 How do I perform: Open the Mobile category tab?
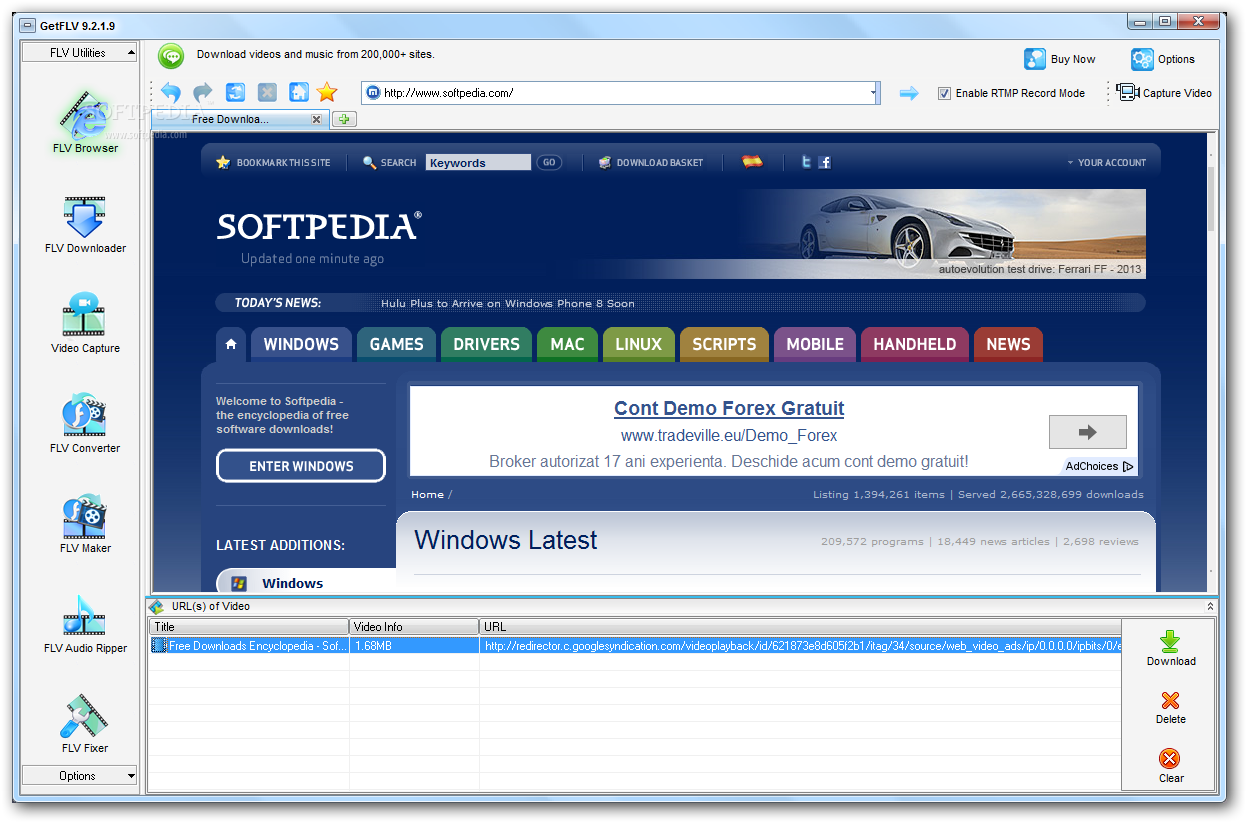click(x=815, y=344)
